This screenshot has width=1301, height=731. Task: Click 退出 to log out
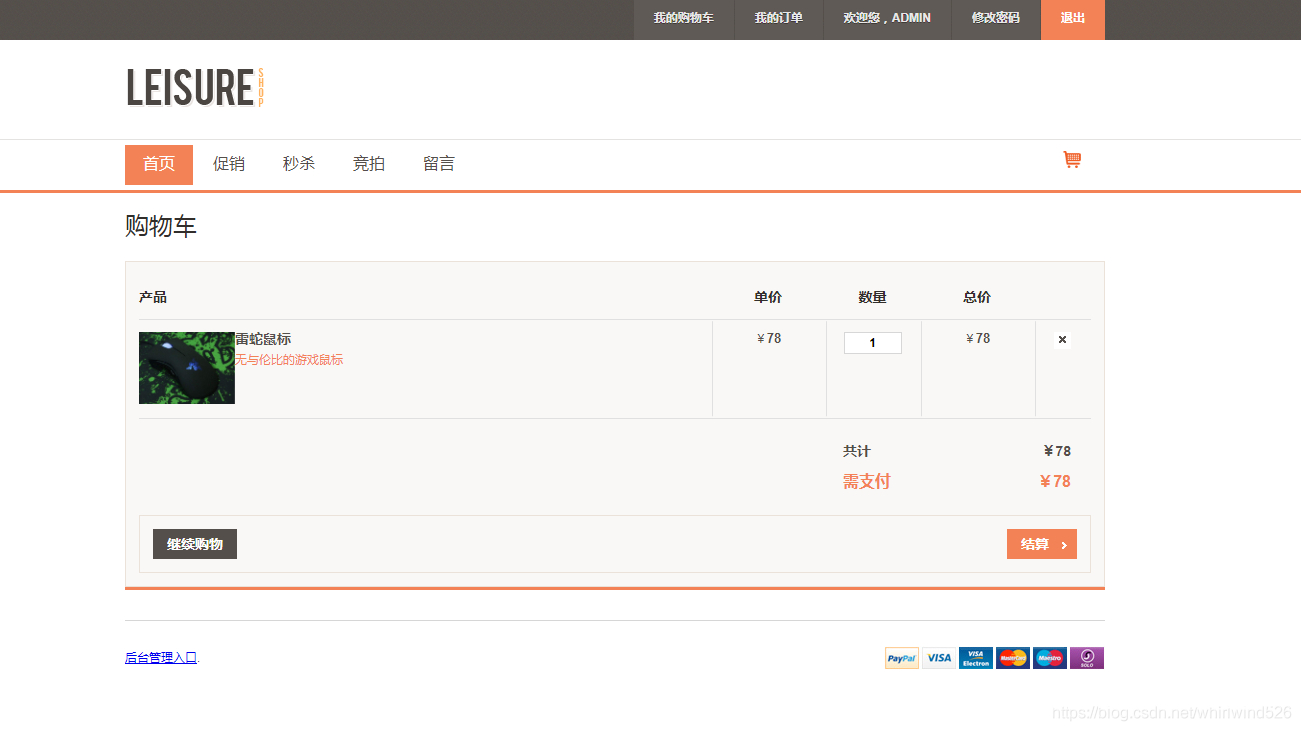(1072, 17)
